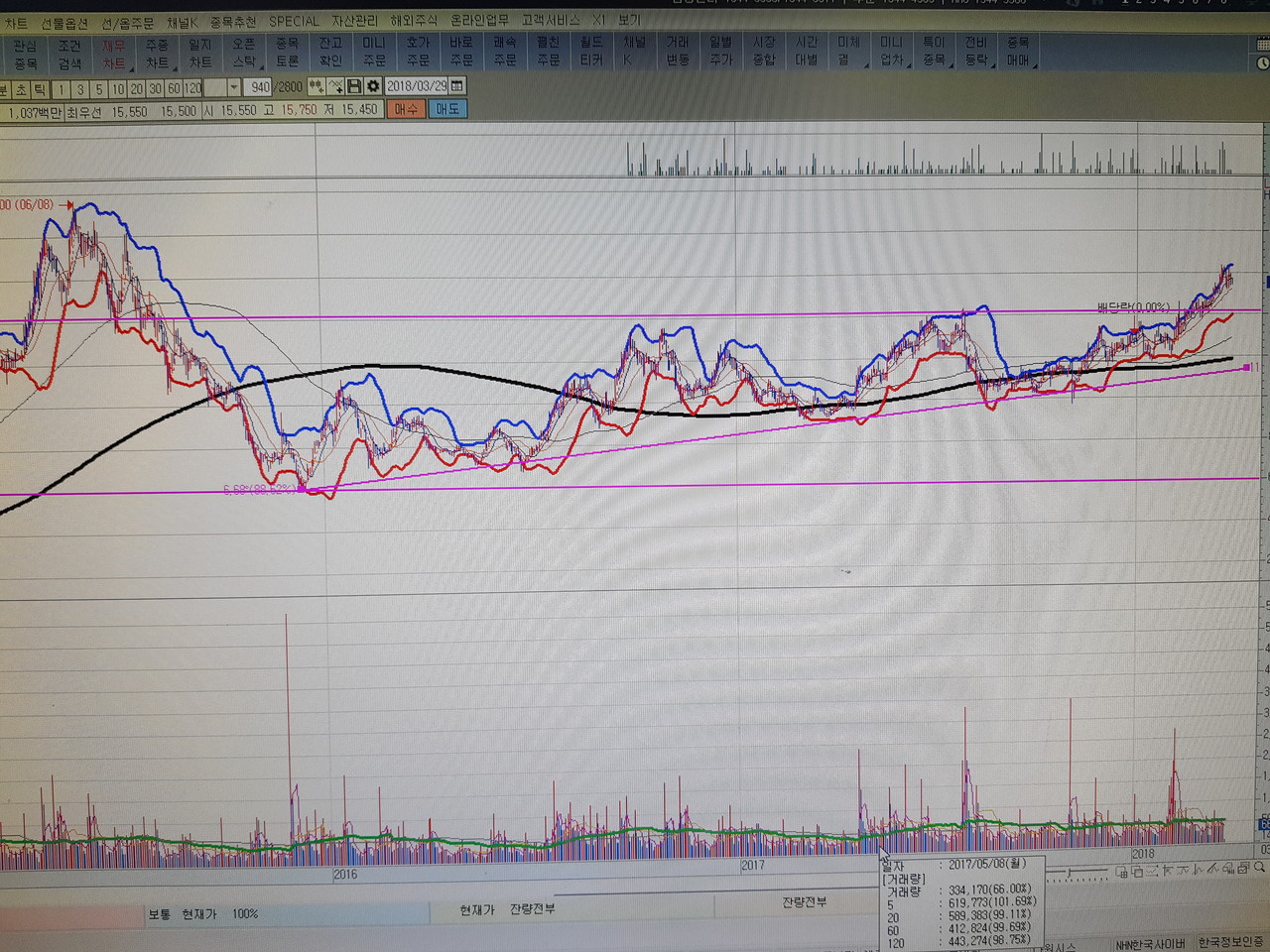Viewport: 1270px width, 952px height.
Task: Open the 해외주식 menu
Action: (x=414, y=21)
